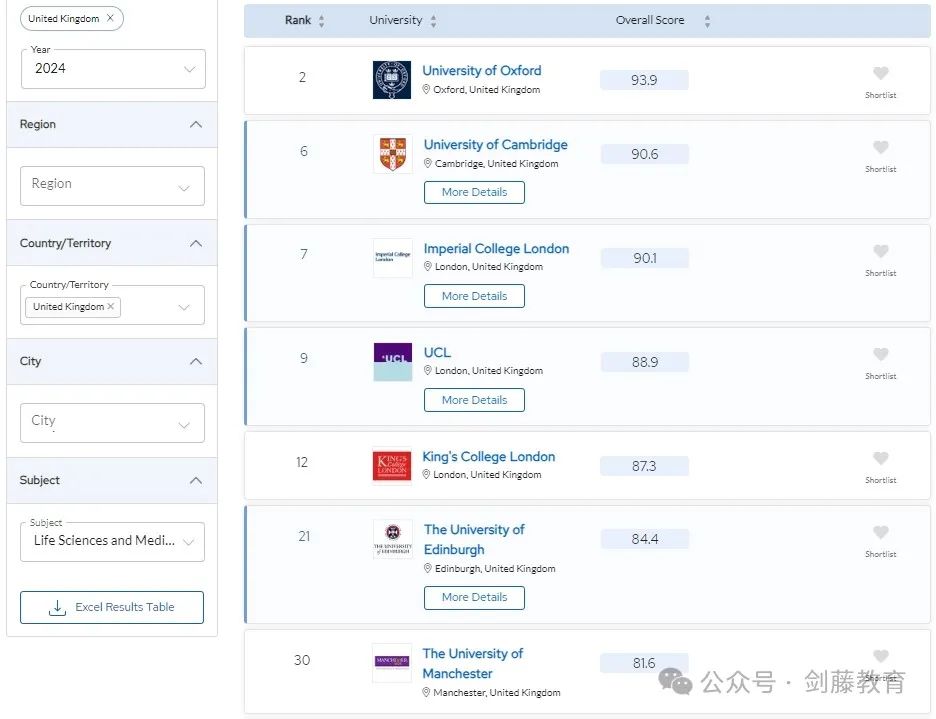The image size is (936, 719).
Task: Shortlist University of Manchester with heart
Action: (x=880, y=656)
